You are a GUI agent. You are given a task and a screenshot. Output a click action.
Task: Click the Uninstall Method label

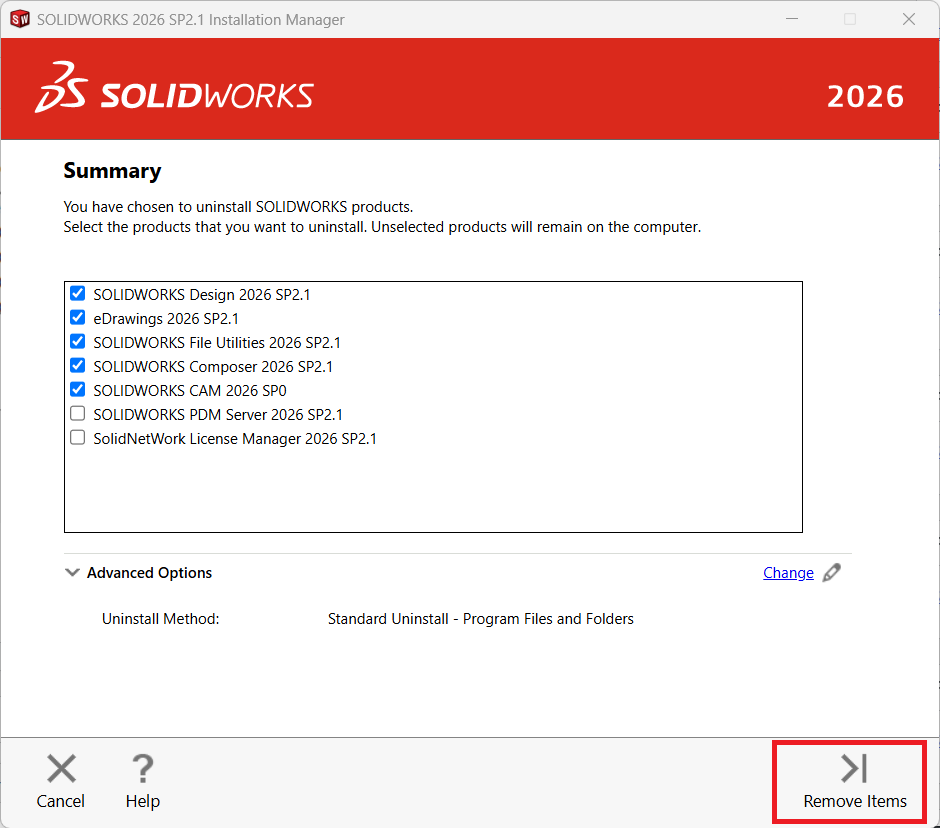click(x=161, y=619)
